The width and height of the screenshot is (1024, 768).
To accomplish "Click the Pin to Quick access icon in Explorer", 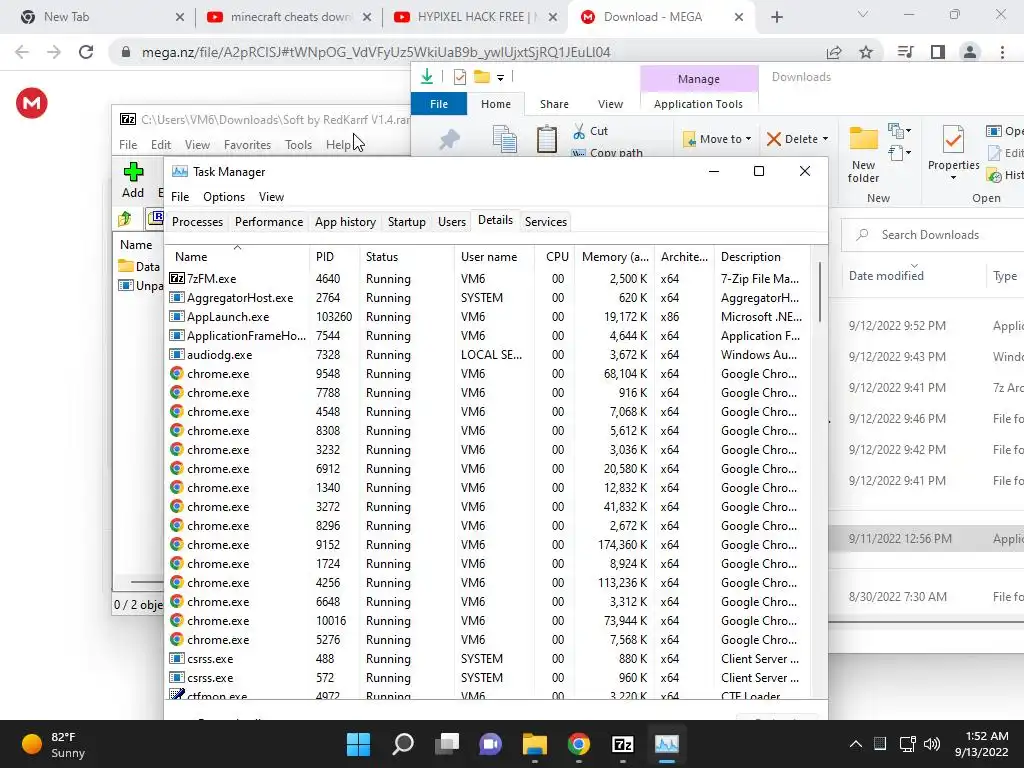I will (x=449, y=139).
